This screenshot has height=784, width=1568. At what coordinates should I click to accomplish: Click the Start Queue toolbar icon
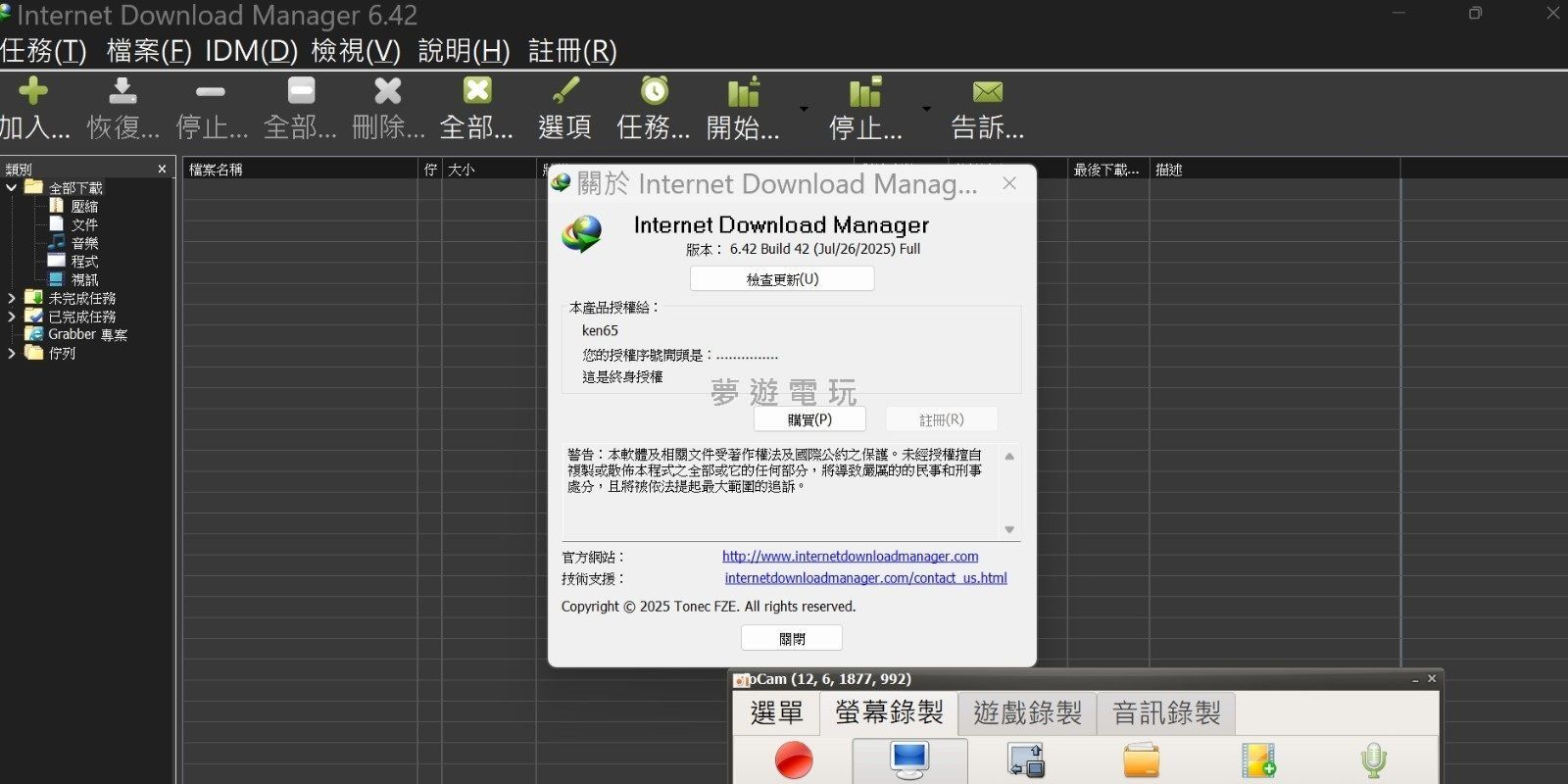[743, 94]
